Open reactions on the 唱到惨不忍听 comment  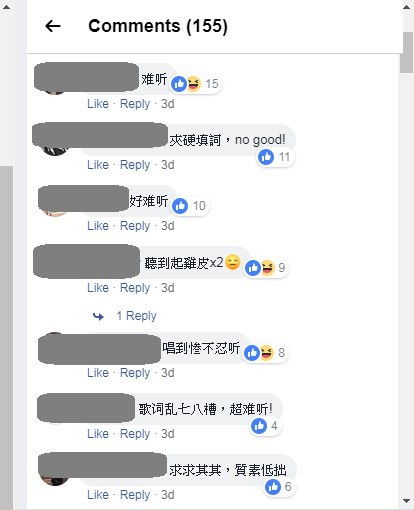tap(266, 353)
